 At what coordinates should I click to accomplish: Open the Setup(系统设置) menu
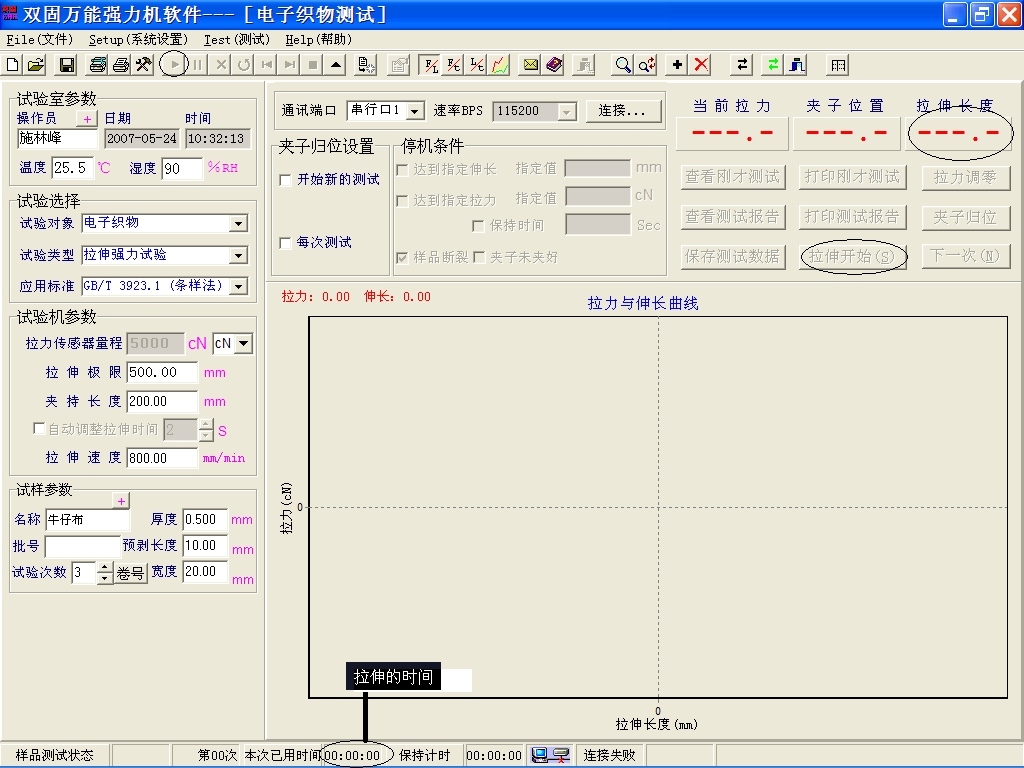click(138, 40)
